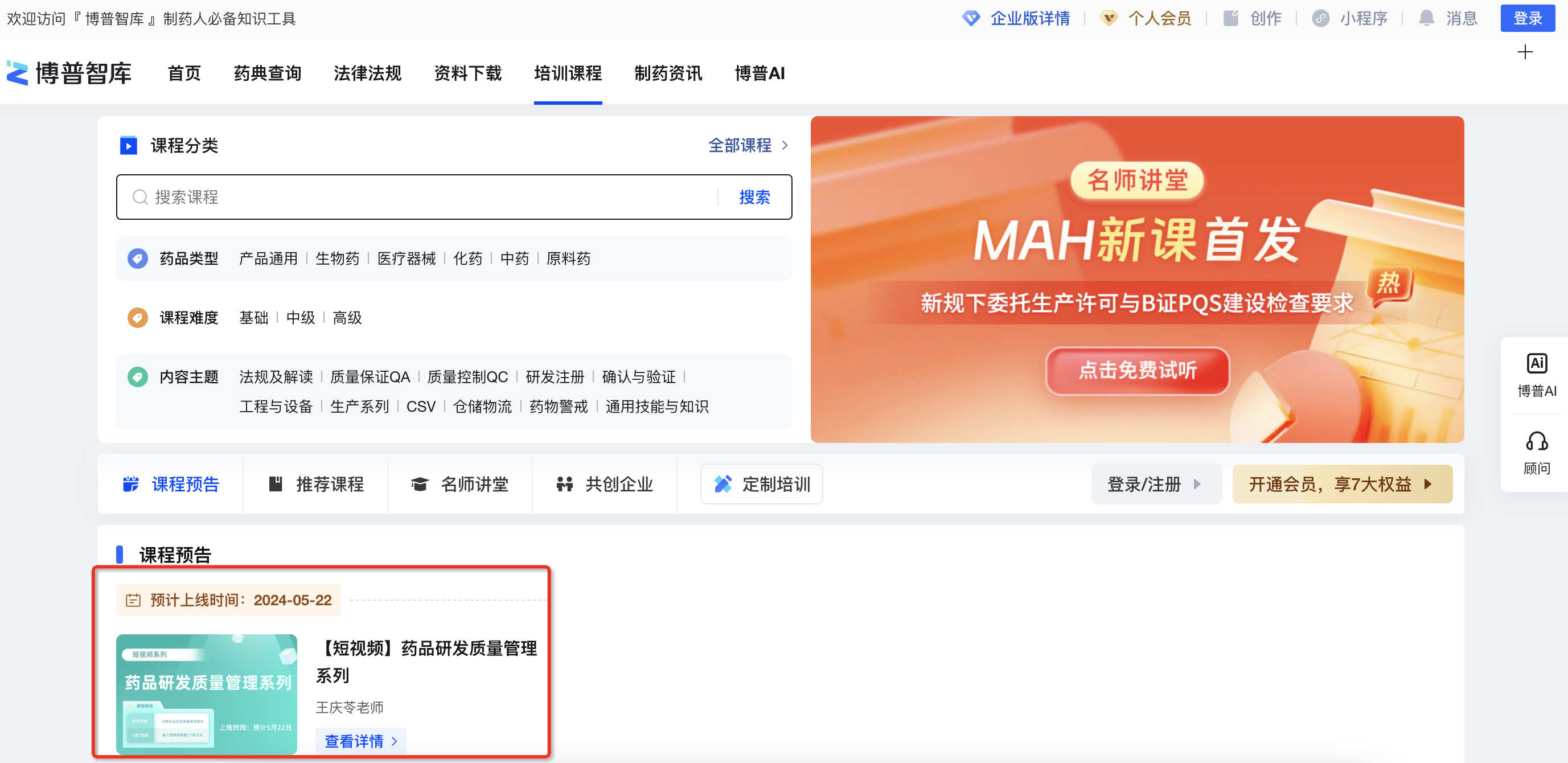The width and height of the screenshot is (1568, 763).
Task: Filter difficulty 高级
Action: pos(347,317)
